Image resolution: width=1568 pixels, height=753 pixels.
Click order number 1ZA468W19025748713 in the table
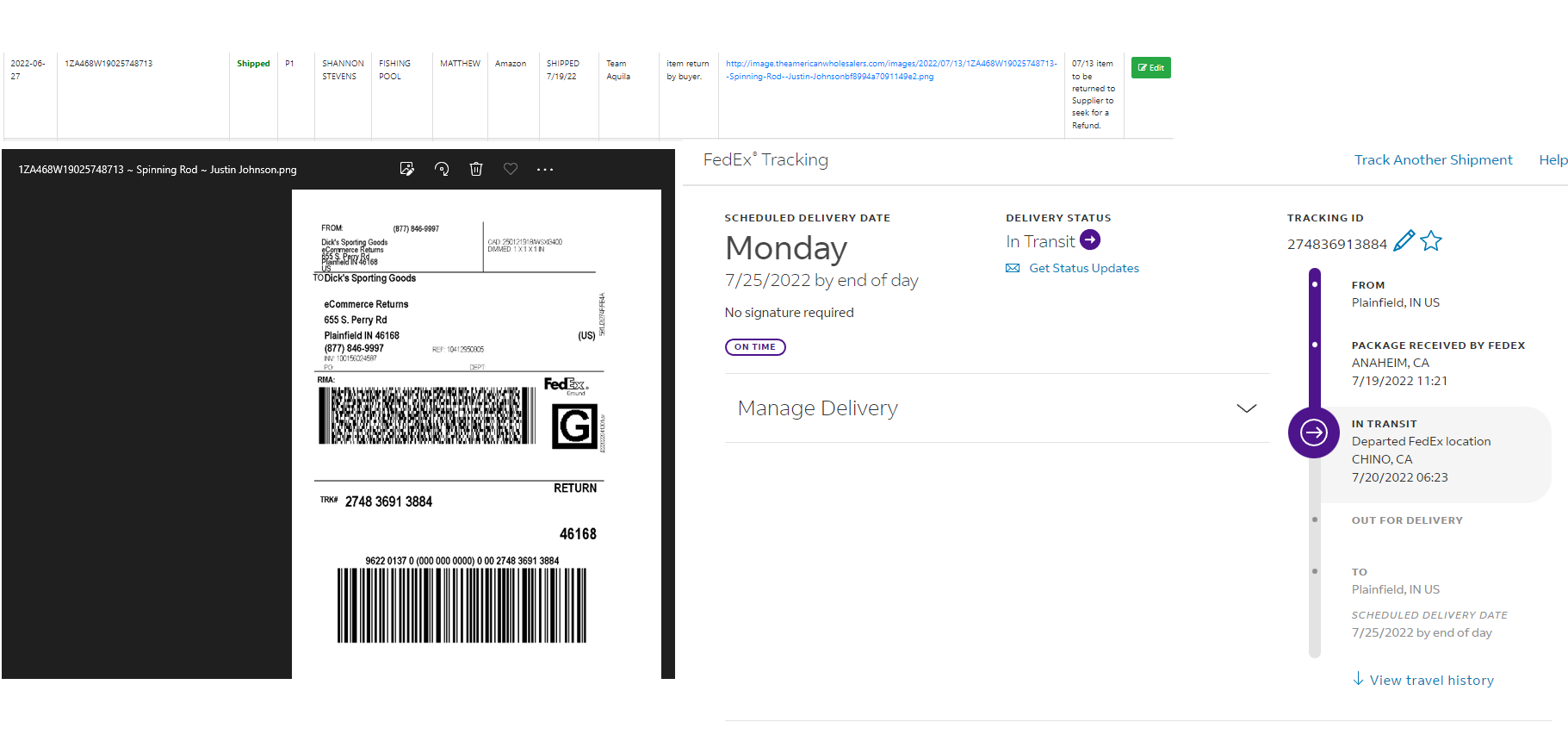click(x=108, y=64)
